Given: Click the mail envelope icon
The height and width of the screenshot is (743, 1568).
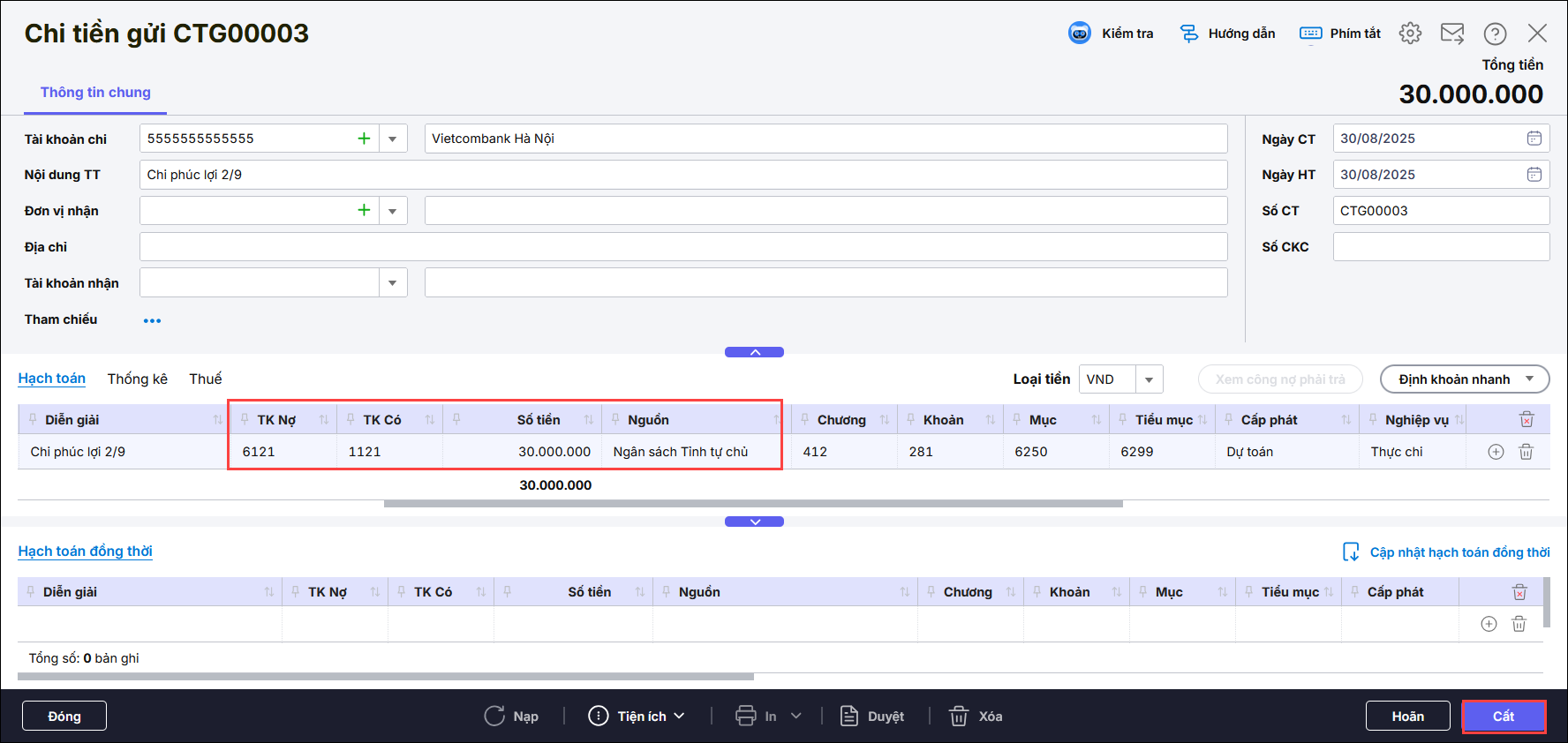Looking at the screenshot, I should (x=1451, y=34).
